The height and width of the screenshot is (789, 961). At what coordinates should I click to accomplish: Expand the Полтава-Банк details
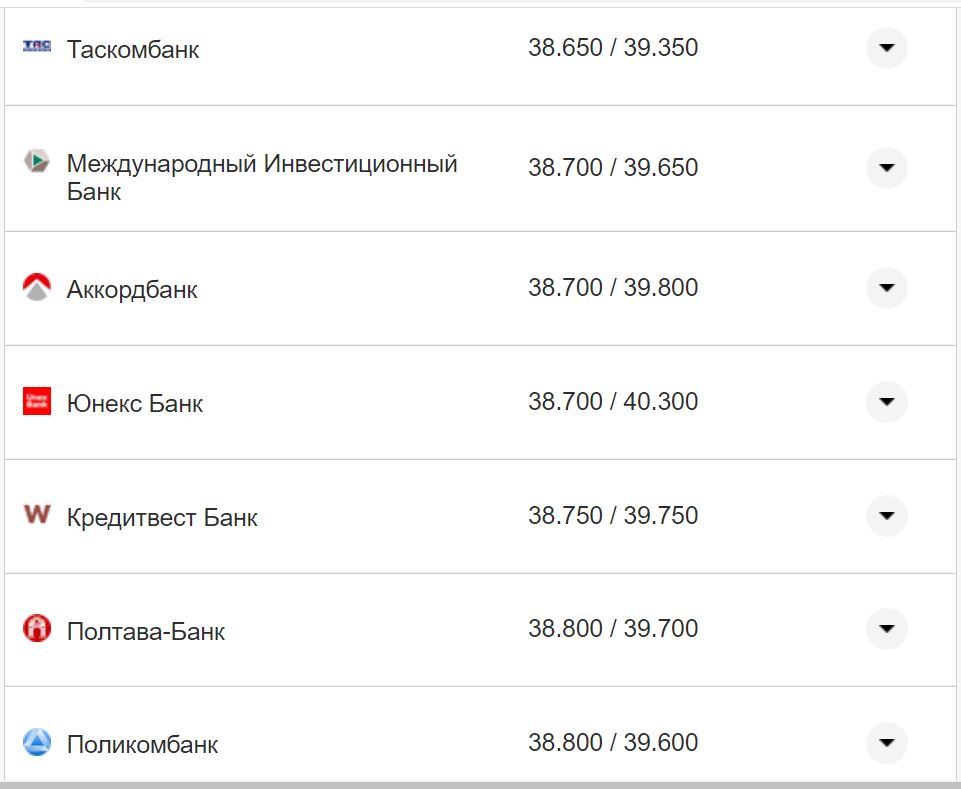pos(886,630)
